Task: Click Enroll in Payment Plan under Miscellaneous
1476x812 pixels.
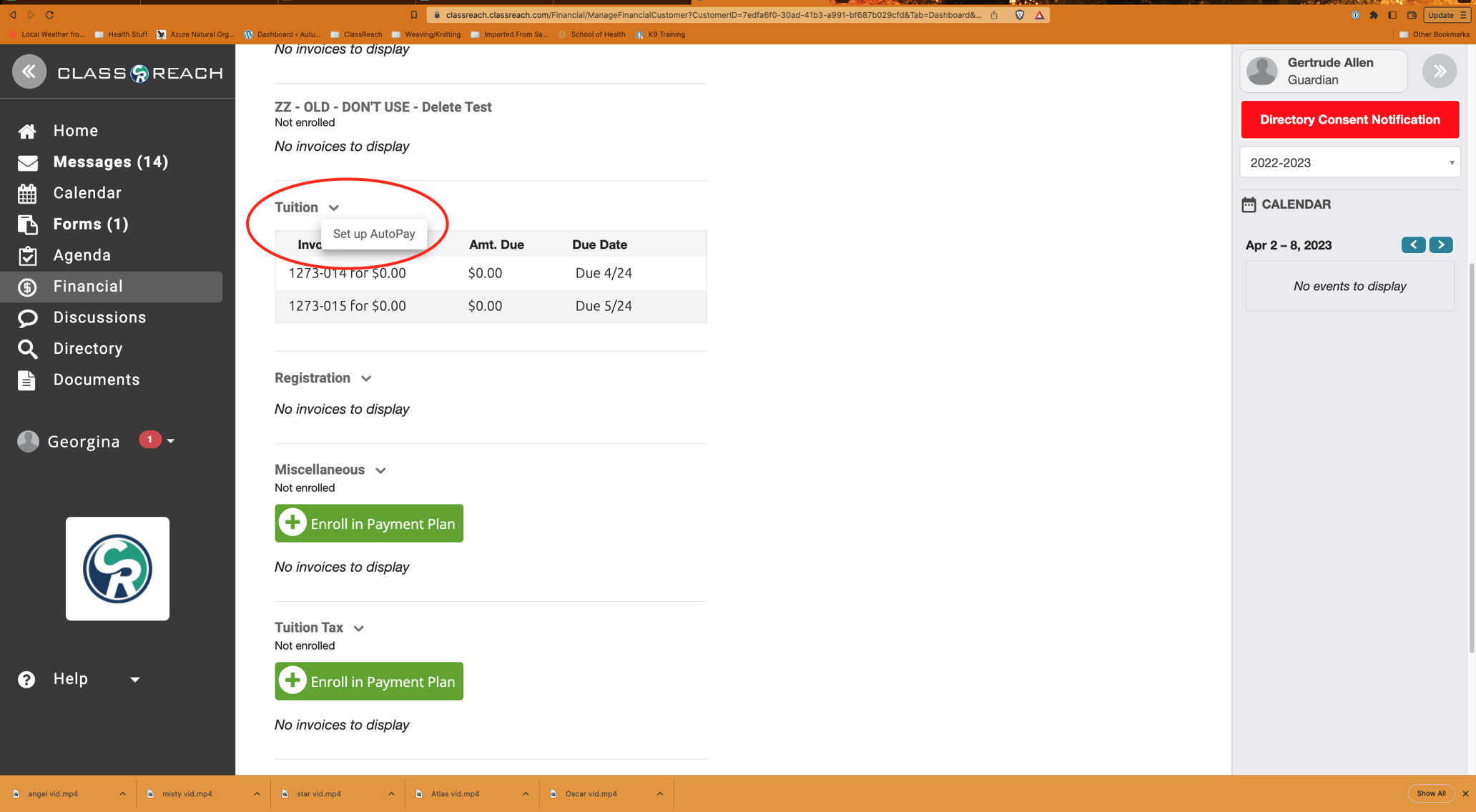Action: tap(368, 524)
